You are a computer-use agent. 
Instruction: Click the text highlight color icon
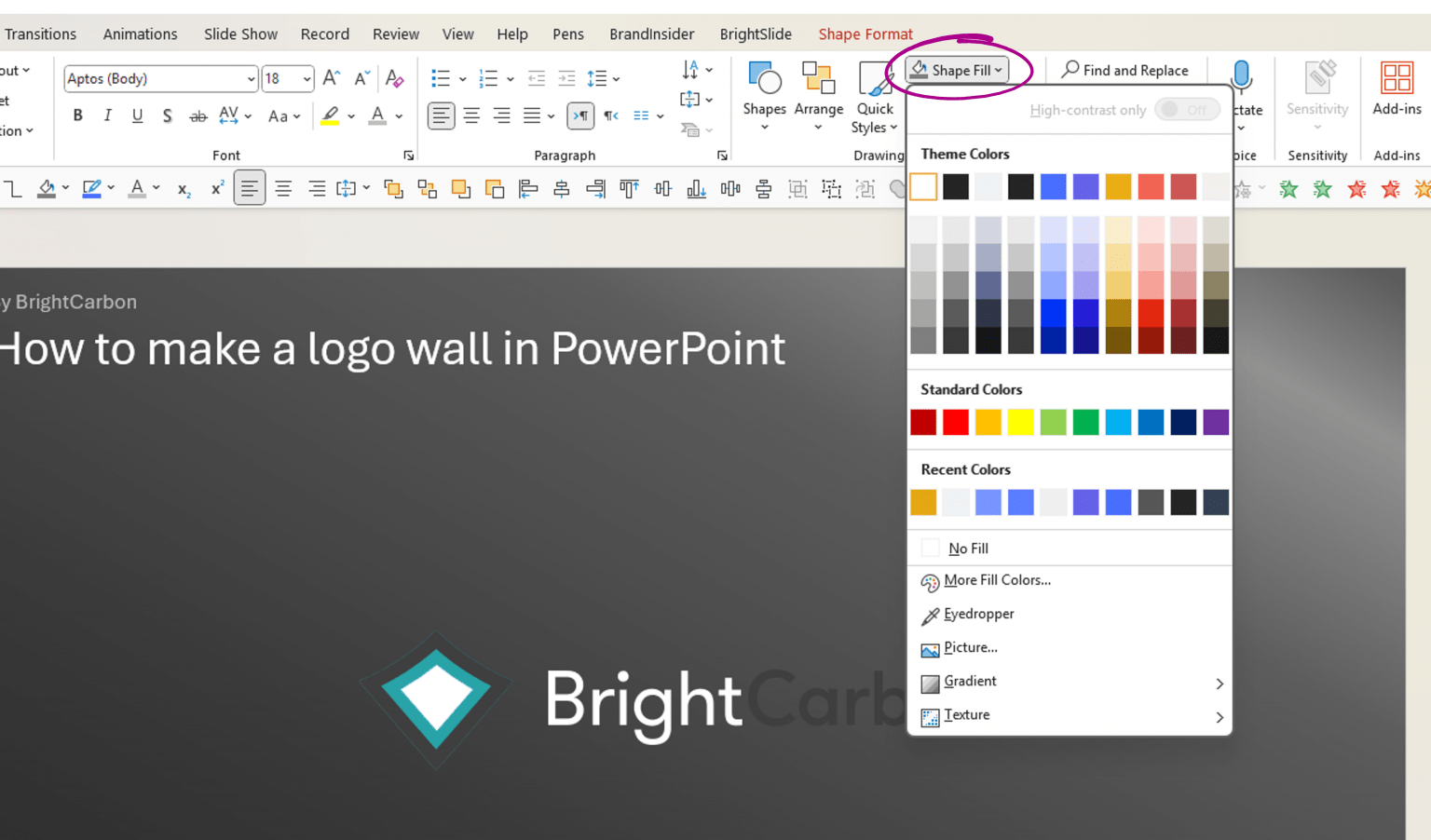pyautogui.click(x=331, y=115)
